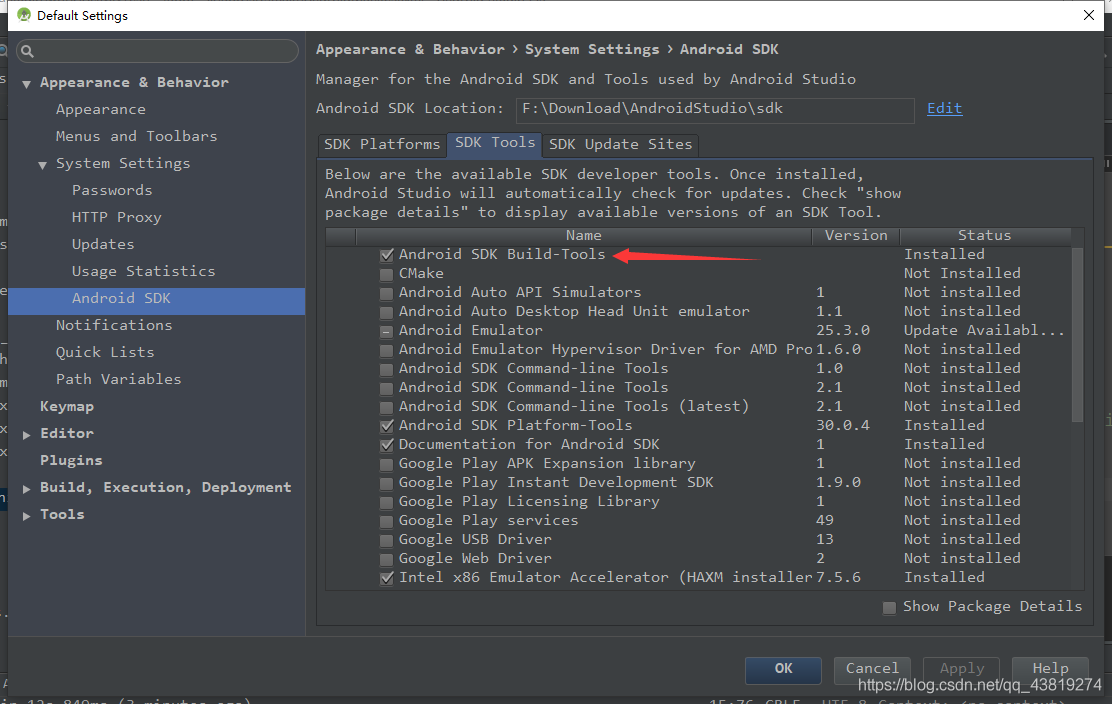Enable Google Play Instant Development SDK
The height and width of the screenshot is (704, 1112).
tap(387, 484)
